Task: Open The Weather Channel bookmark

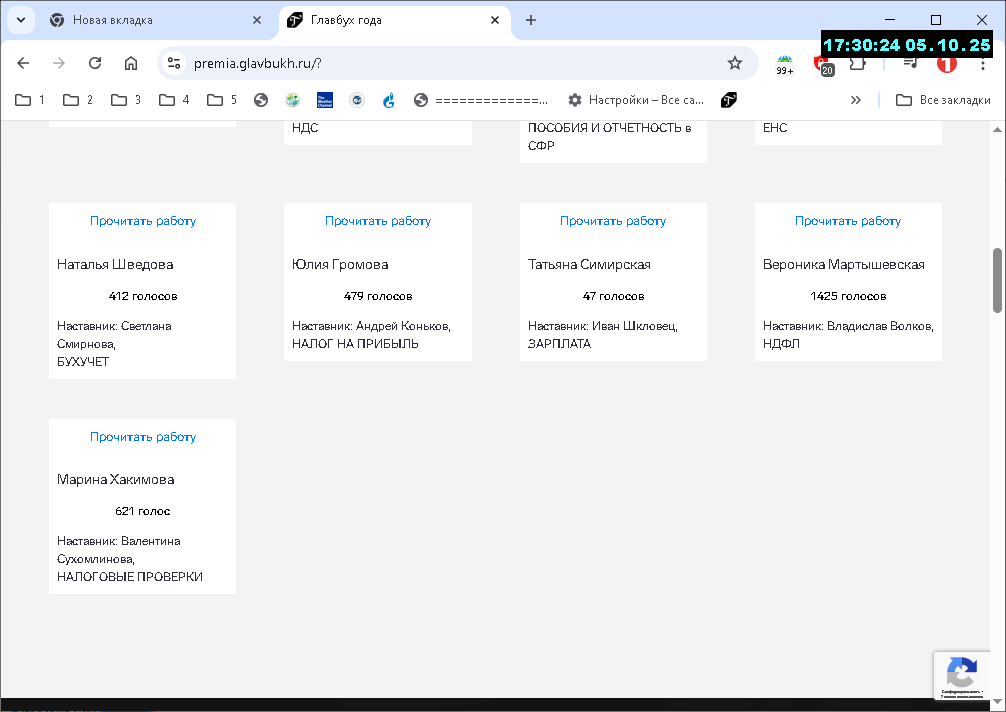Action: [325, 100]
